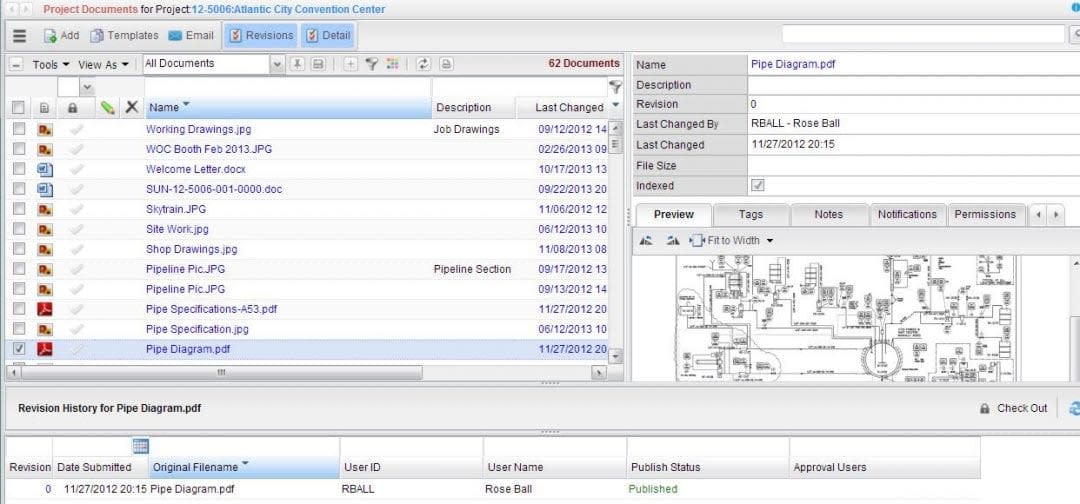The width and height of the screenshot is (1080, 504).
Task: Click the forward navigation arrow at top
Action: pos(25,9)
